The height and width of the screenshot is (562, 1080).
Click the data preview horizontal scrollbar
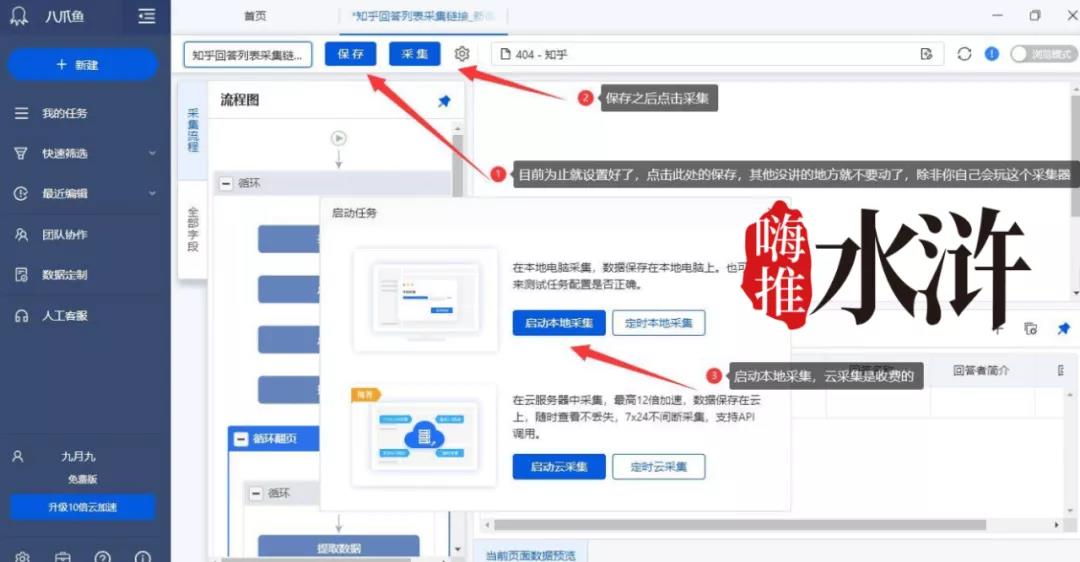[x=739, y=525]
